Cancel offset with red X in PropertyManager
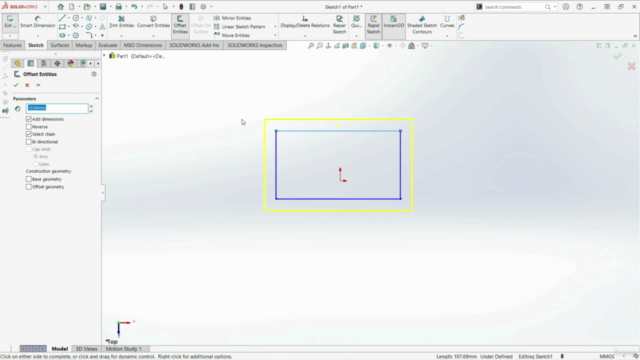Viewport: 640px width, 360px height. pos(27,85)
